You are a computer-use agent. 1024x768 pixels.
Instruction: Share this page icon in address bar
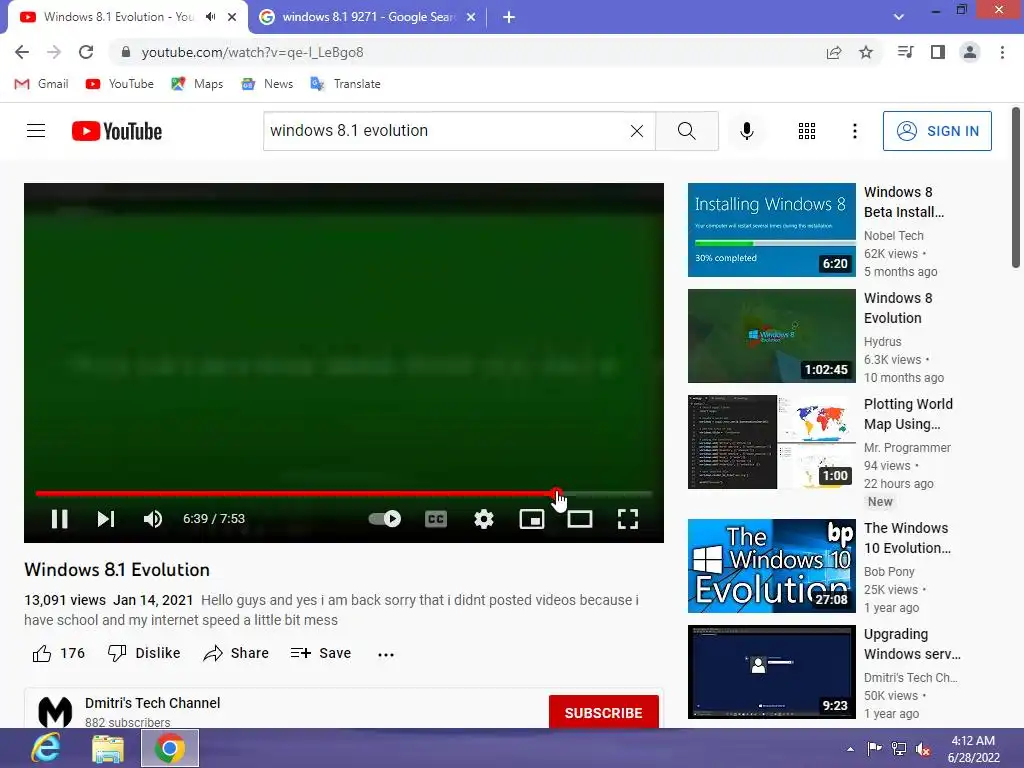point(834,52)
